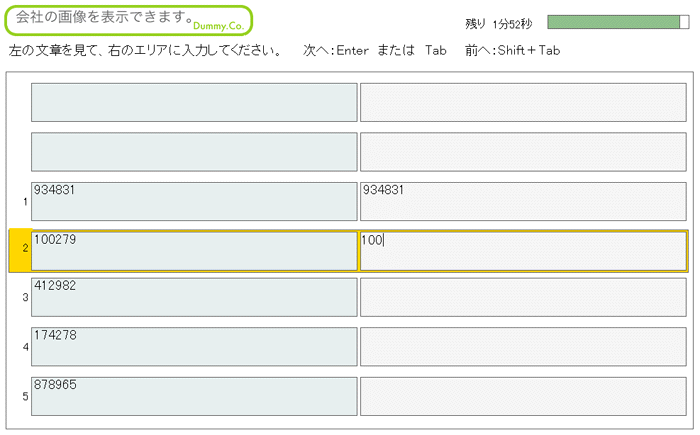Click the input field containing 934831
Screen dimensions: 700x435
[x=523, y=201]
